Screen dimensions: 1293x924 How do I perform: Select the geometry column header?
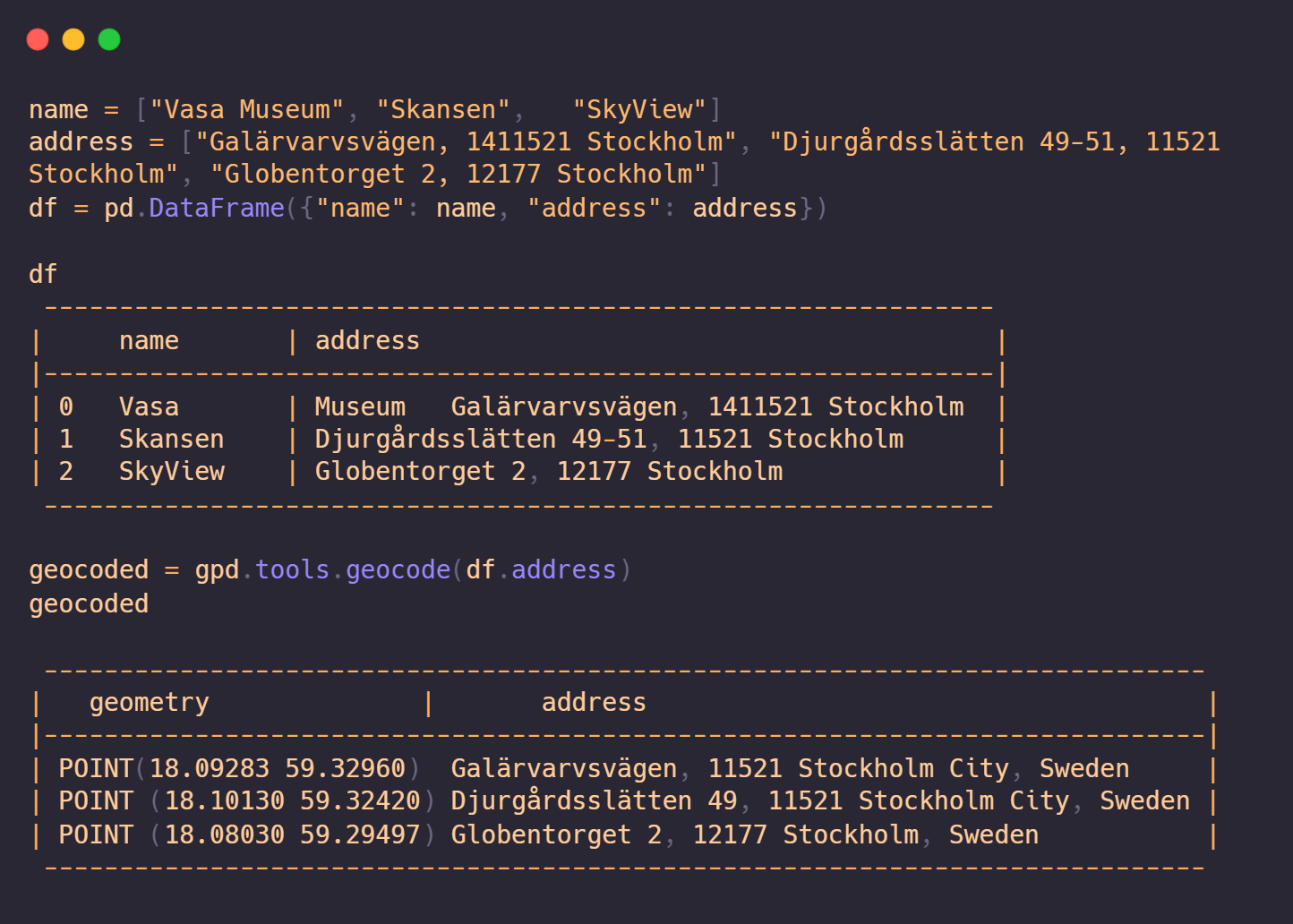click(149, 702)
